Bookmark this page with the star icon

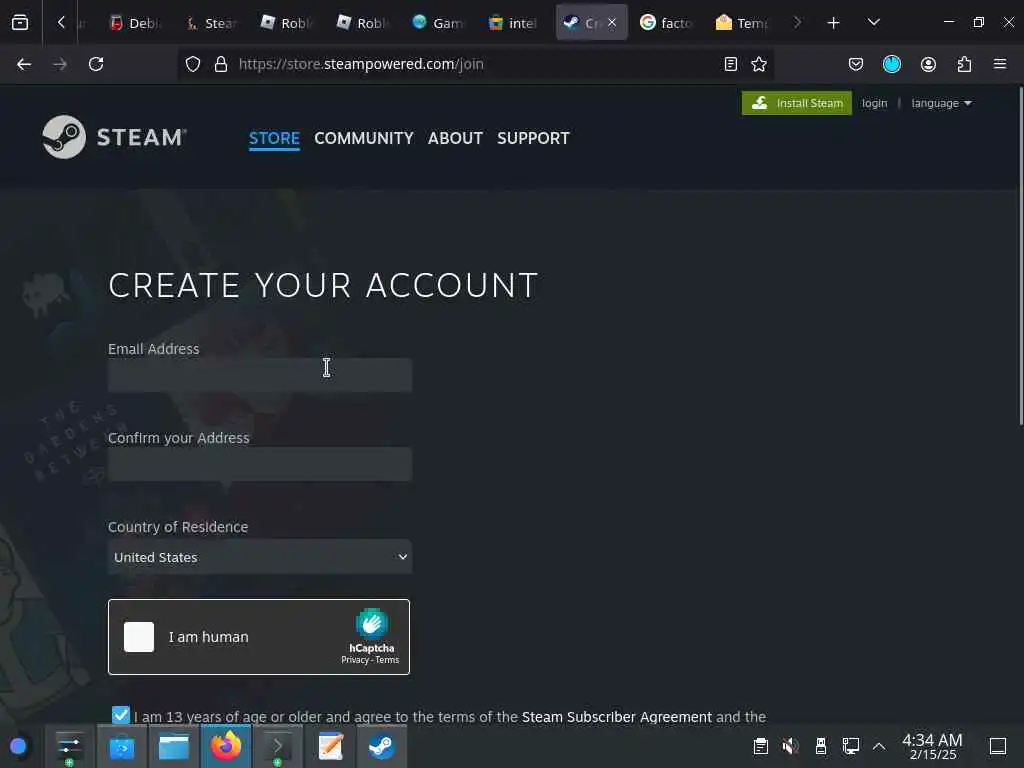click(759, 64)
